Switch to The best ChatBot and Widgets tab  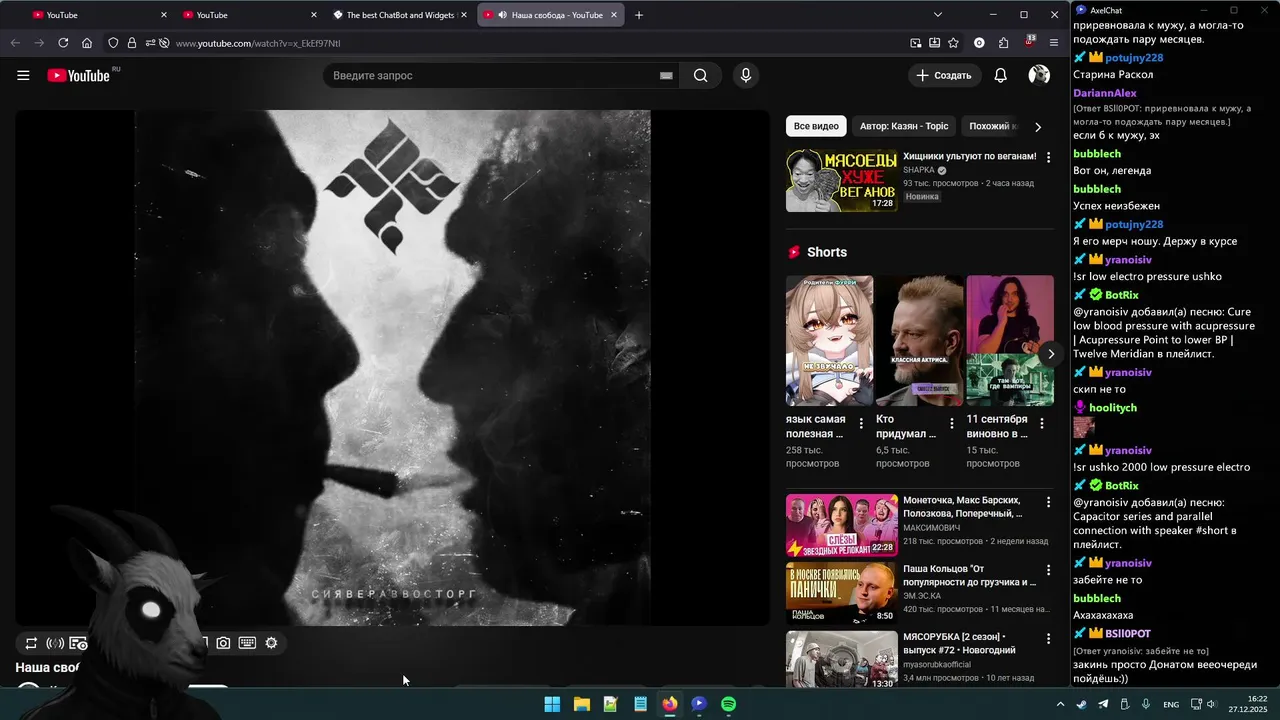click(x=398, y=15)
